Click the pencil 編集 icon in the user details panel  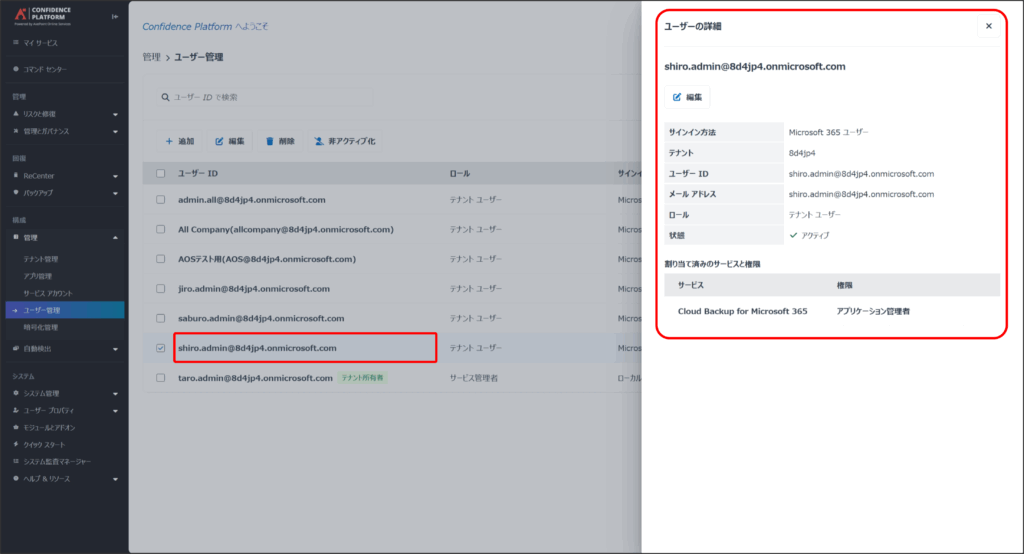point(677,97)
